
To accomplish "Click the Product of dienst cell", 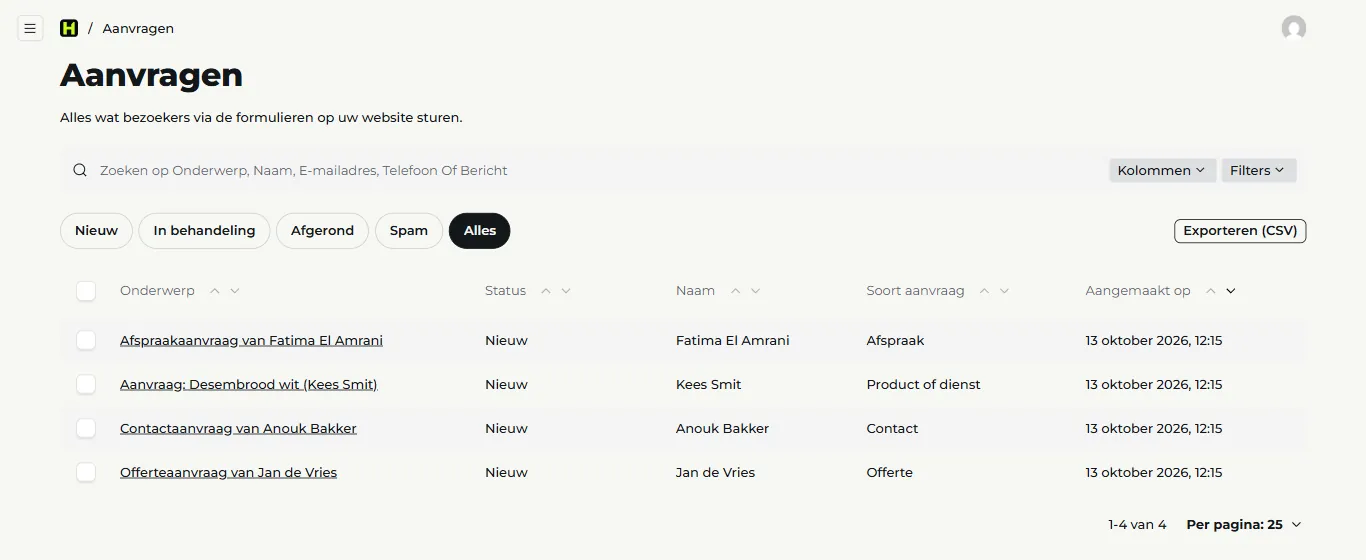I will (923, 384).
